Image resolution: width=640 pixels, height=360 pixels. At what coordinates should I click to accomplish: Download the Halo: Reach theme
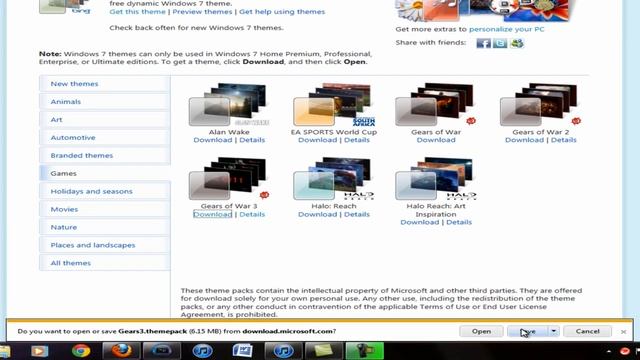point(318,214)
